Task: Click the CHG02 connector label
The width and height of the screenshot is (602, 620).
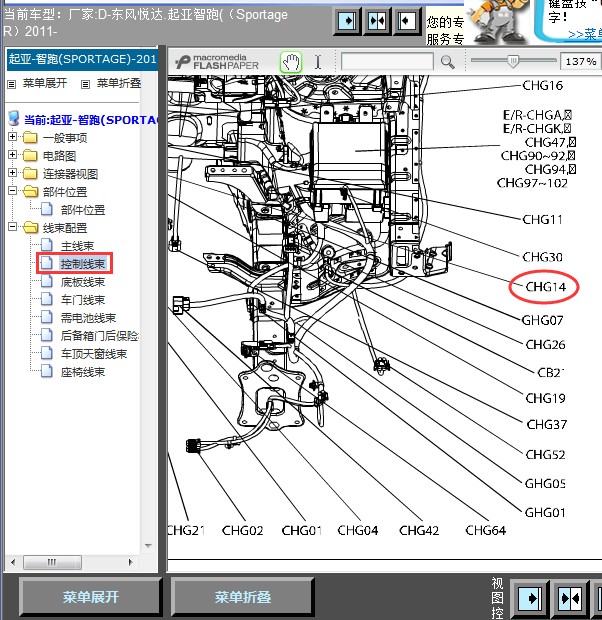Action: pyautogui.click(x=242, y=530)
